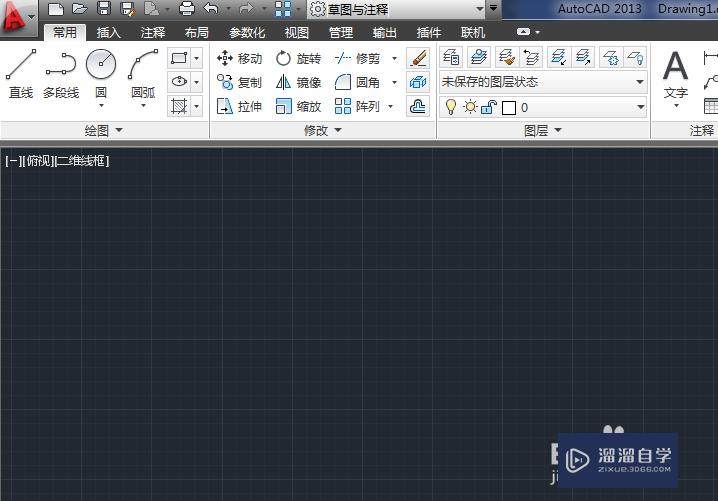The image size is (718, 501).
Task: Click the Offset icon in Modify panel
Action: tap(418, 106)
